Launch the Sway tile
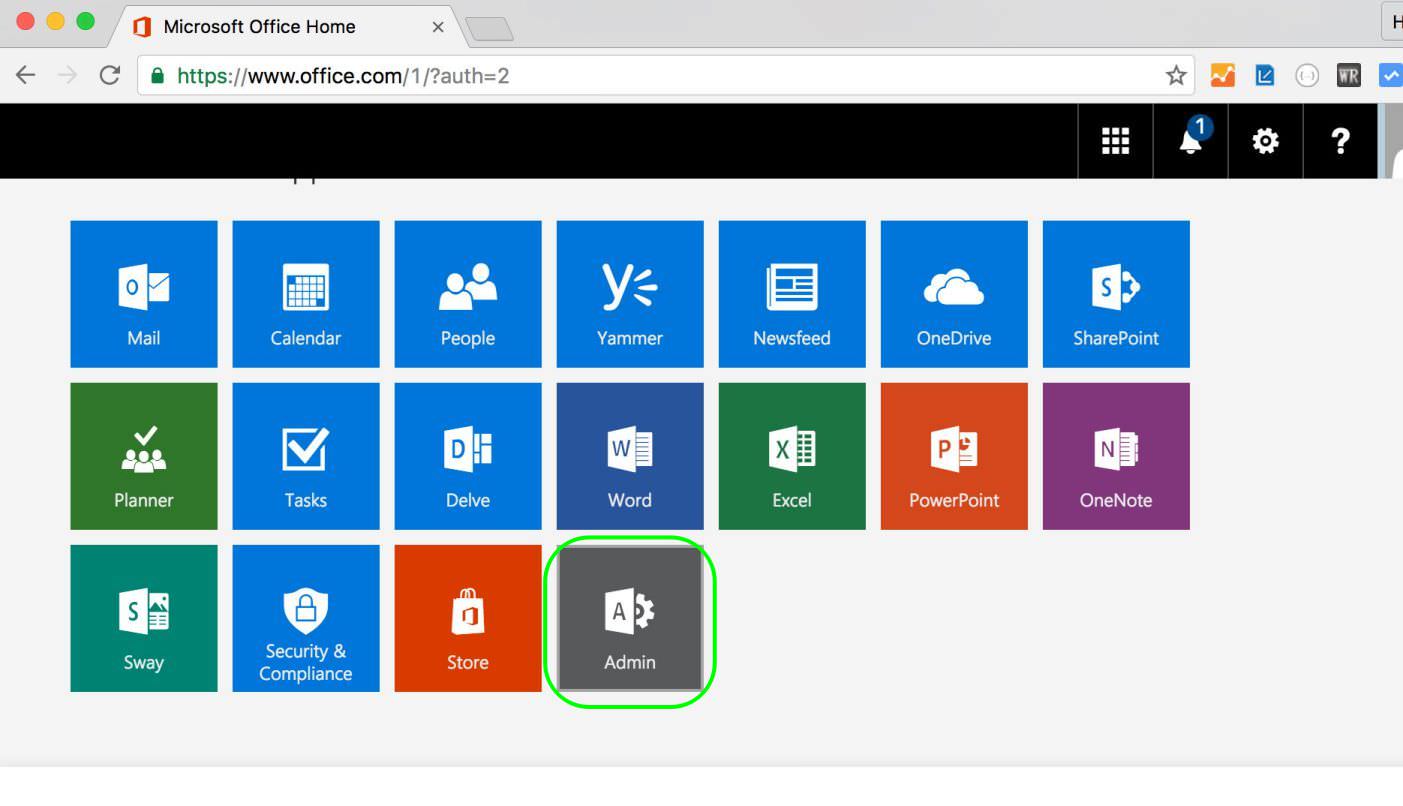 (x=143, y=618)
